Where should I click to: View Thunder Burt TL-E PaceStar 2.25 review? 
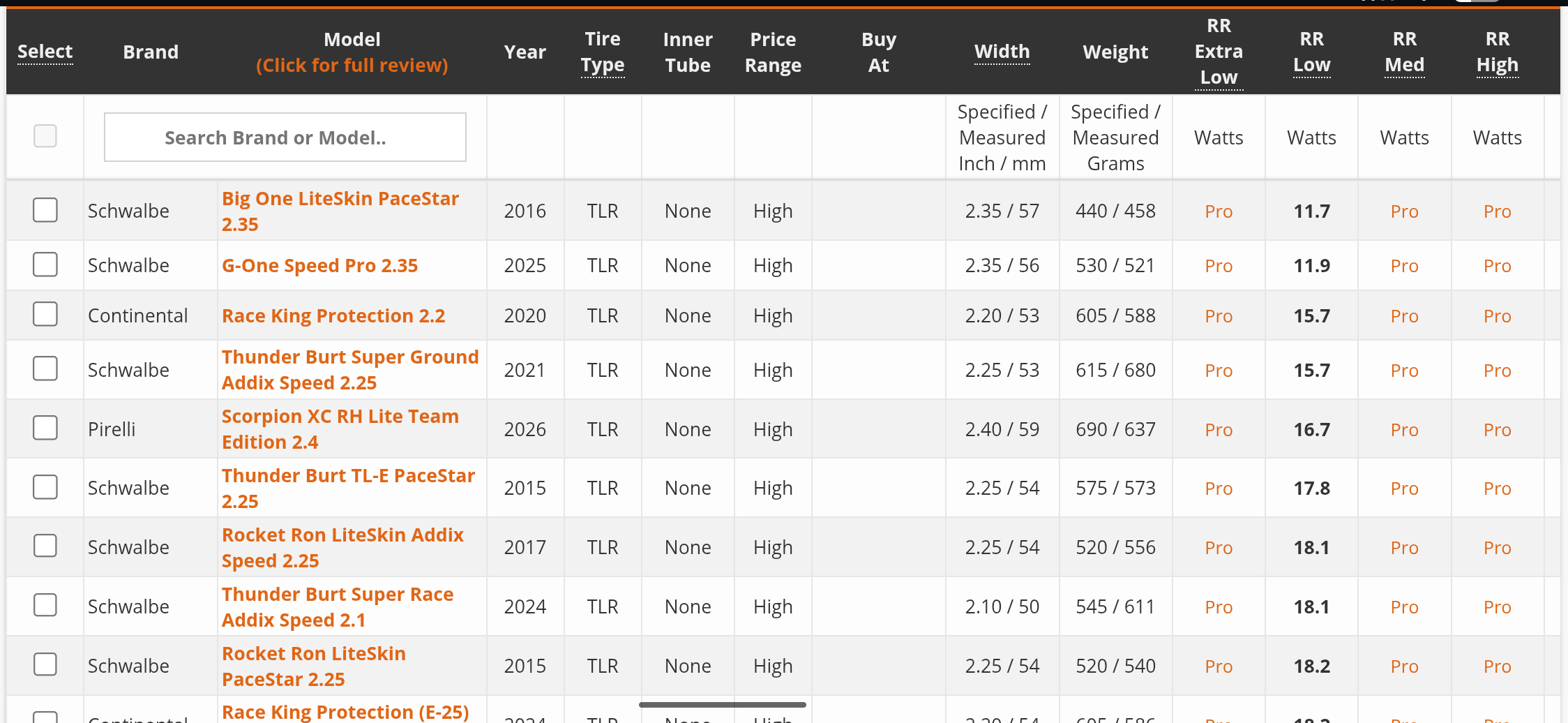[348, 489]
